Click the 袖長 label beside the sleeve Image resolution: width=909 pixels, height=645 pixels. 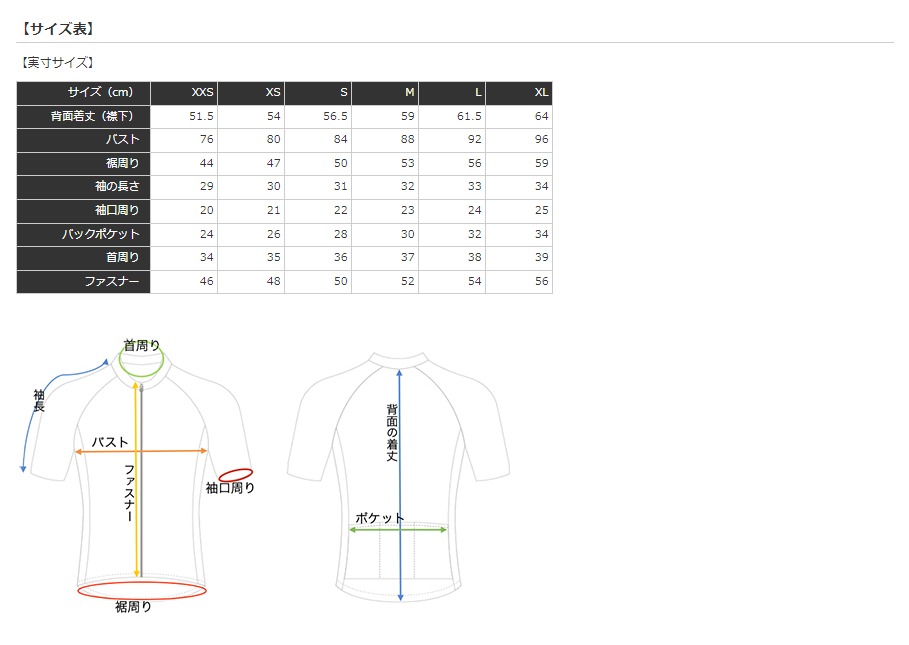39,401
